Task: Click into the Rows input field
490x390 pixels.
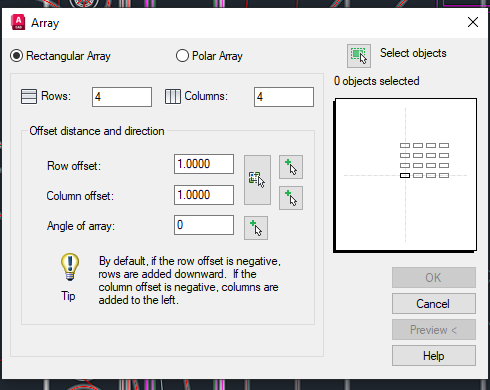Action: (x=122, y=97)
